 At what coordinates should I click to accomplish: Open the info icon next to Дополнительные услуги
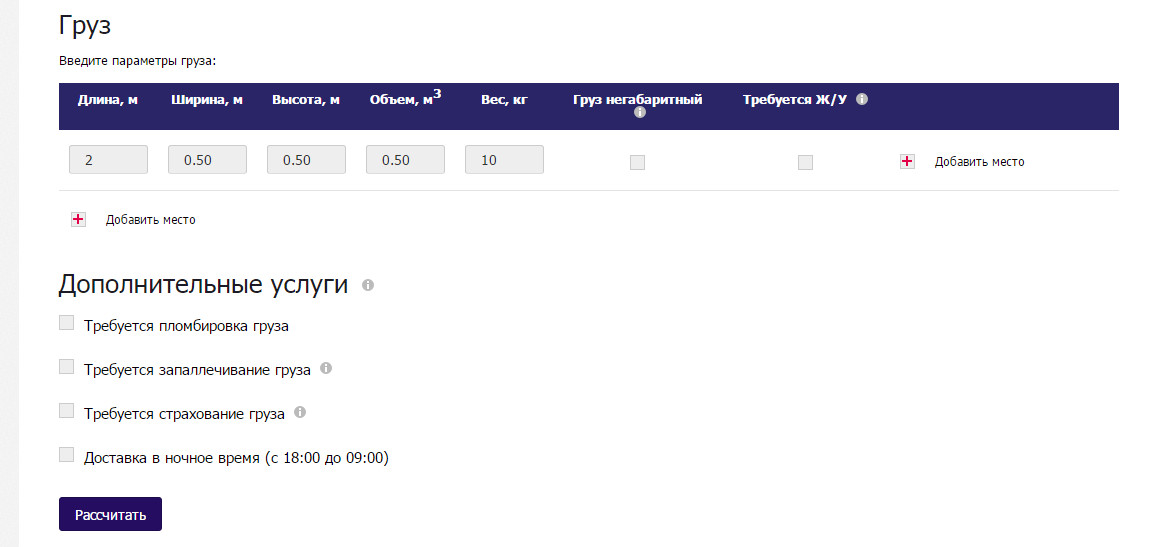368,286
